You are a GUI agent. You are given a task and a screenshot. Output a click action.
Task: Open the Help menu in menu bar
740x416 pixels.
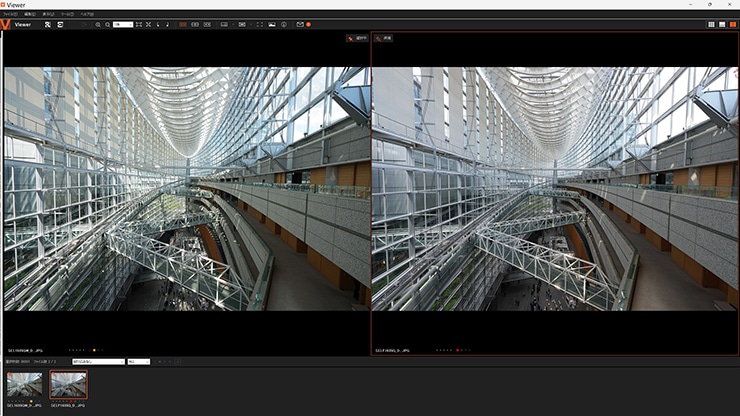(87, 15)
